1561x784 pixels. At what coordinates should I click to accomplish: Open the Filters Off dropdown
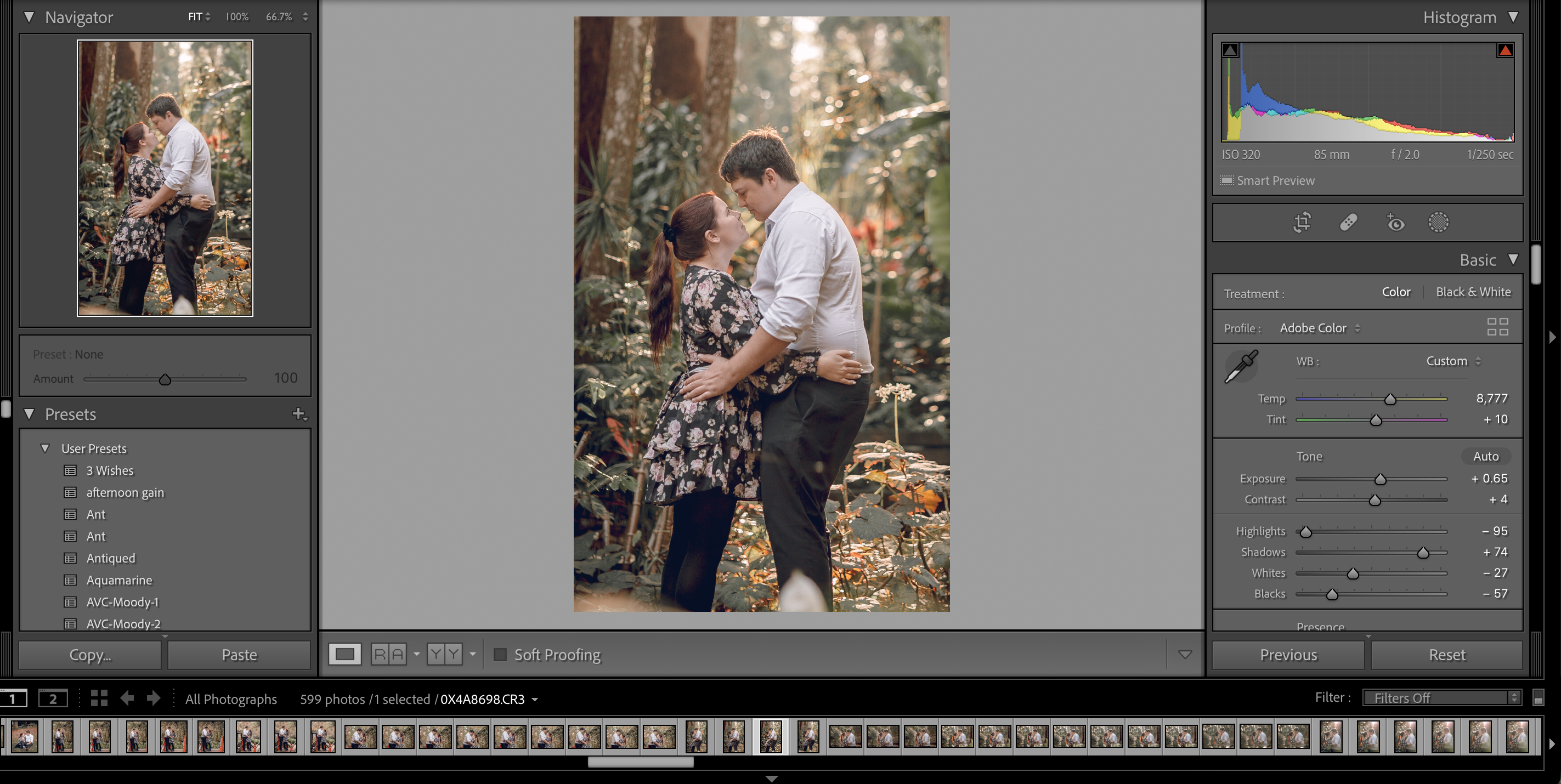coord(1441,698)
